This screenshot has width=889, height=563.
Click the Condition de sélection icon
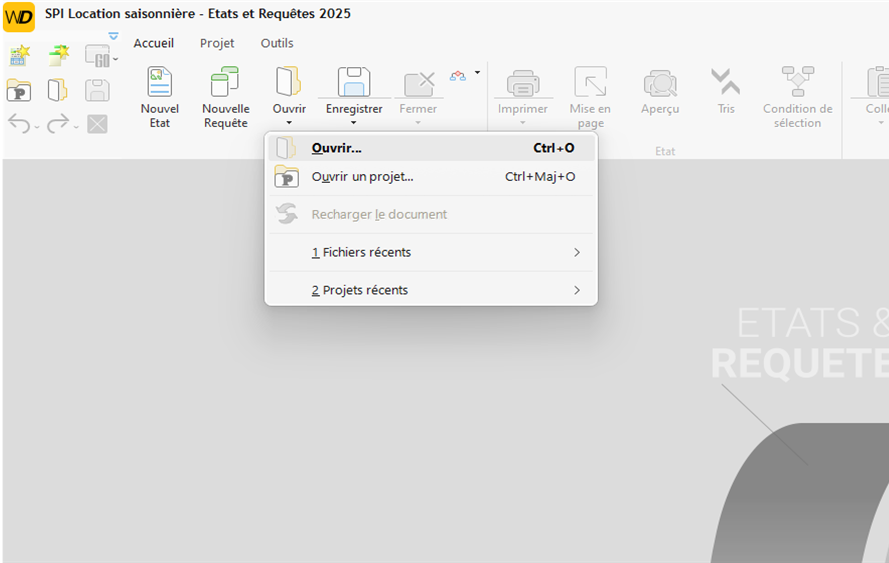click(x=797, y=82)
